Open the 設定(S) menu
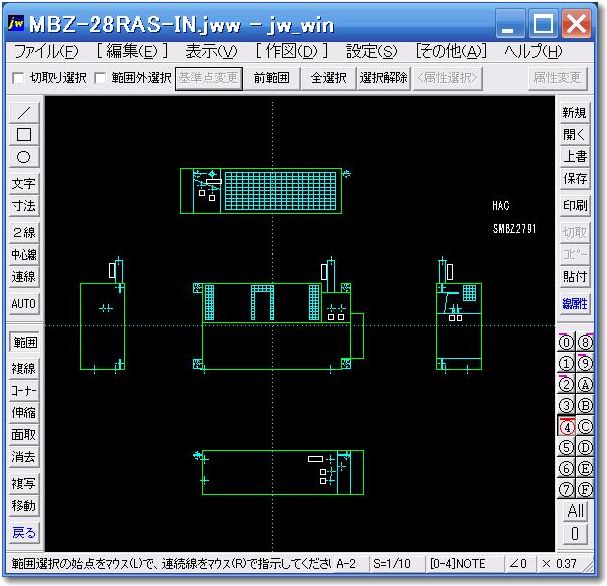 pos(371,52)
